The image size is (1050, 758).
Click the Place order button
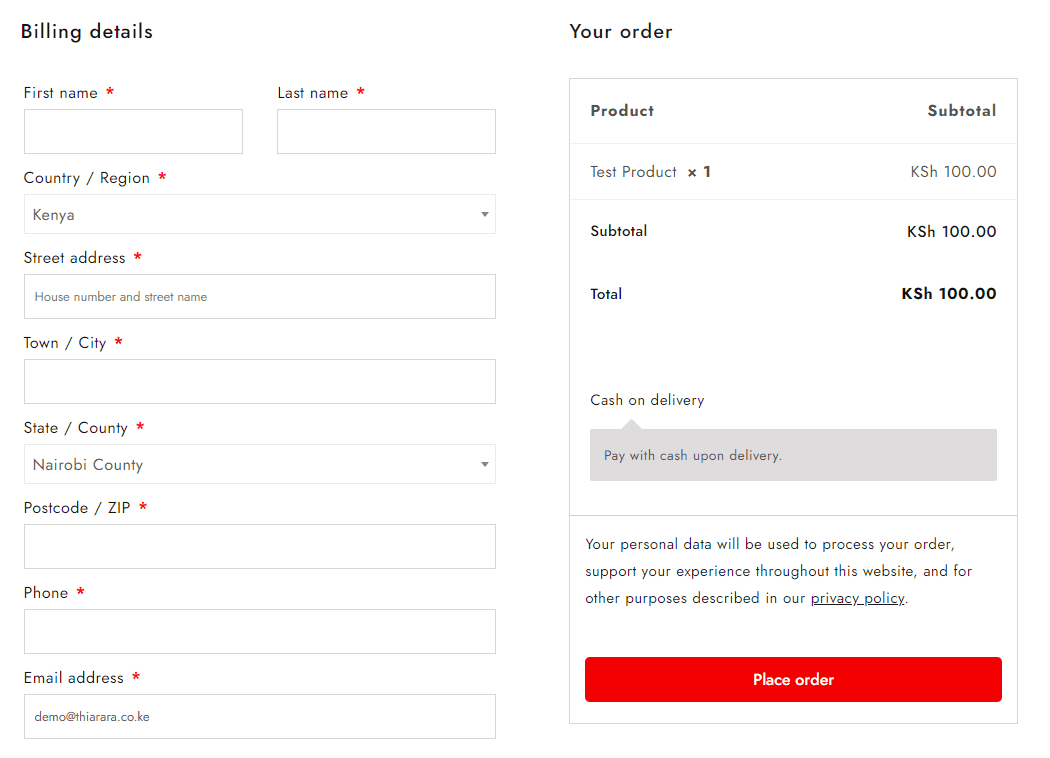pyautogui.click(x=793, y=680)
